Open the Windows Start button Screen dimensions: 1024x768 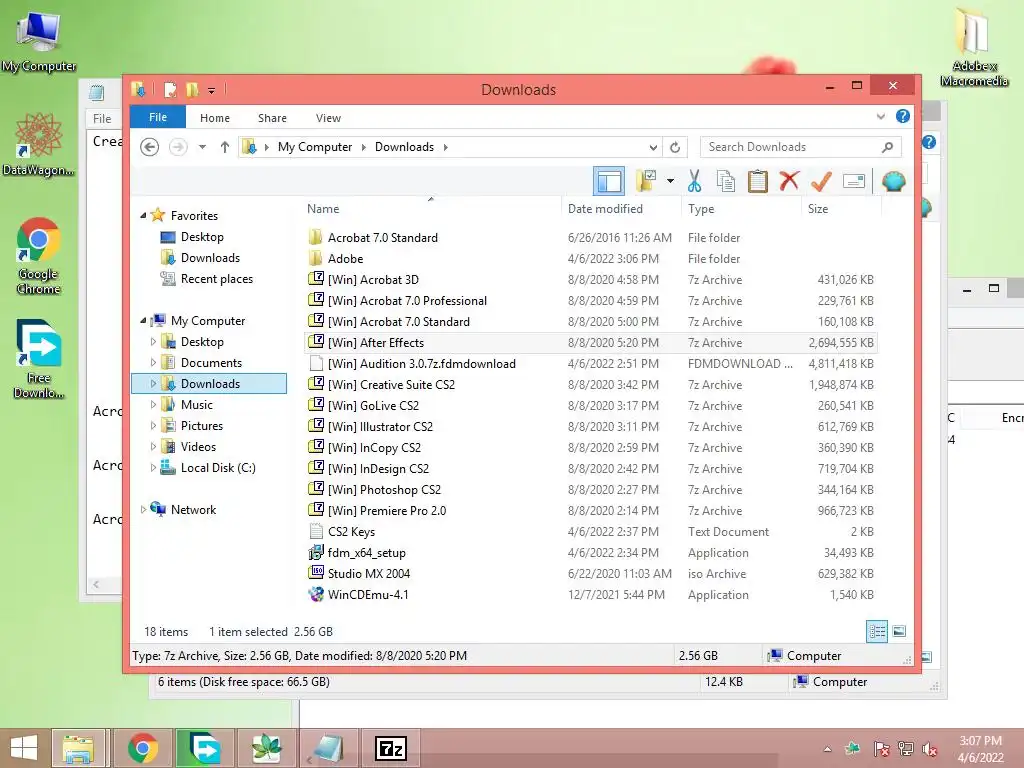tap(24, 748)
